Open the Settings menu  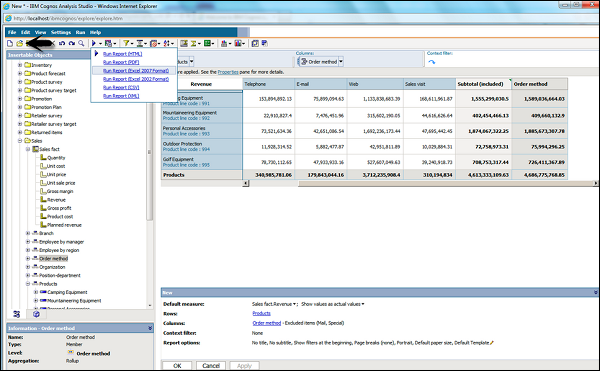[61, 33]
